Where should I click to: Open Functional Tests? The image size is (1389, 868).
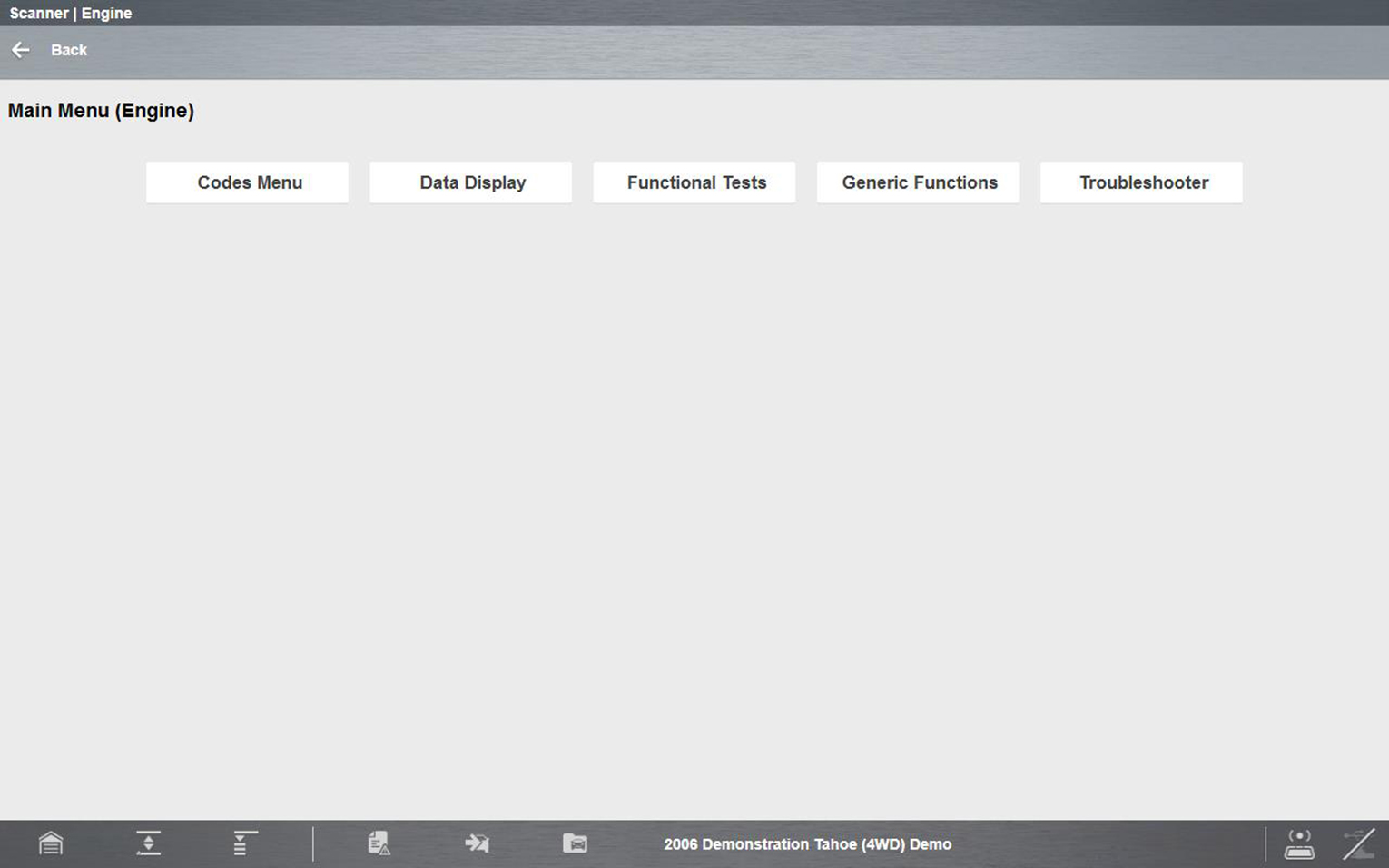point(694,182)
